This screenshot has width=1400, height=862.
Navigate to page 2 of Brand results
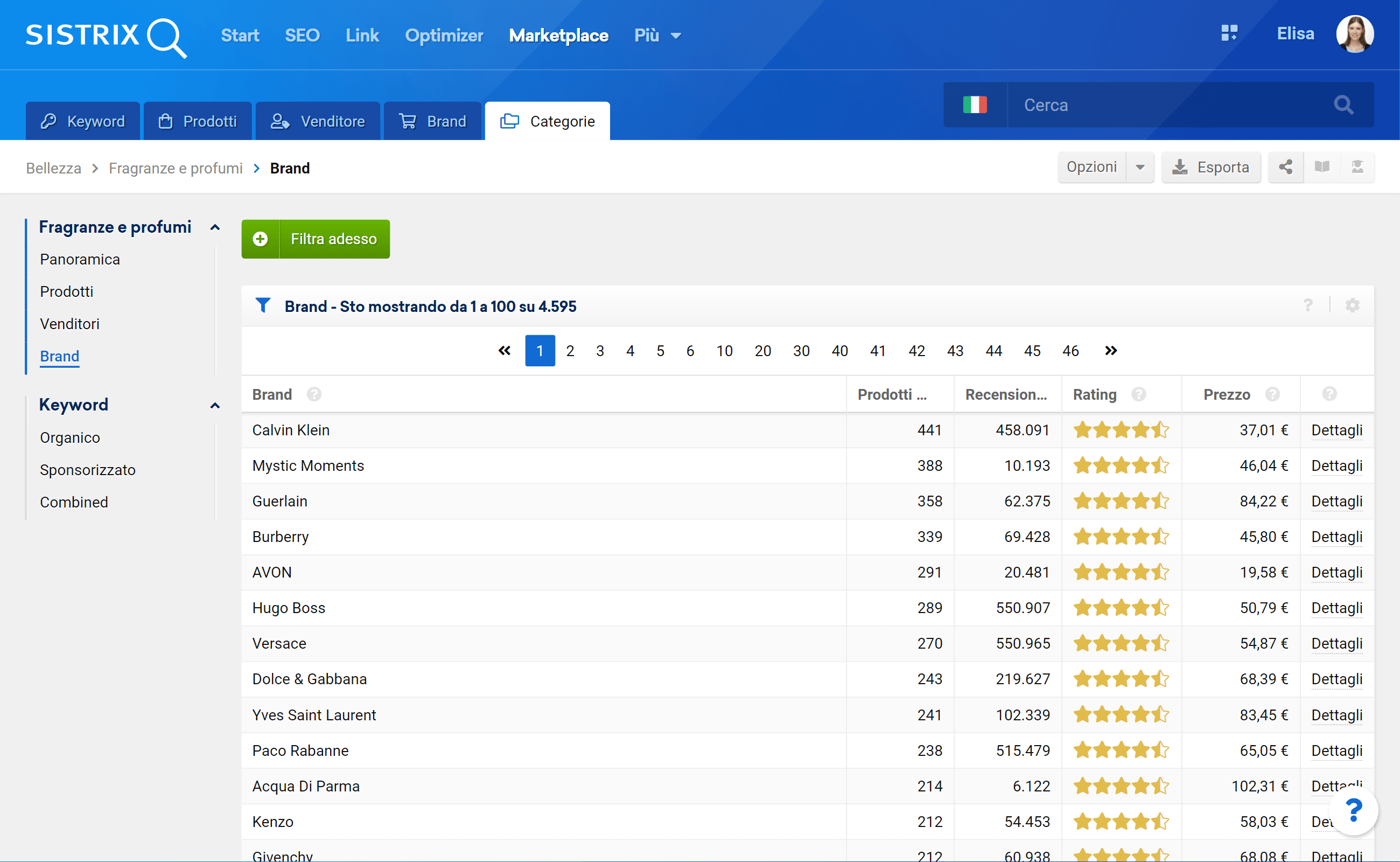[570, 350]
